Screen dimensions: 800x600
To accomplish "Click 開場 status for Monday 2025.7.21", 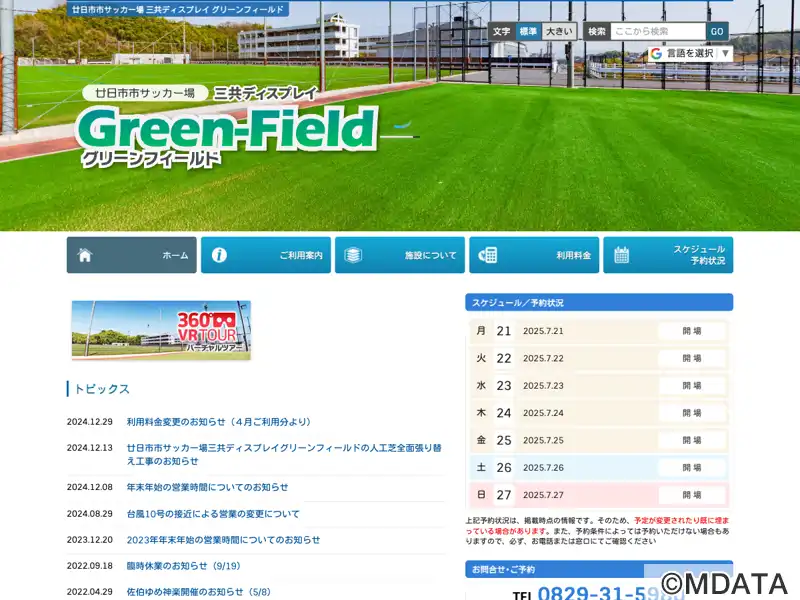I will pos(691,331).
